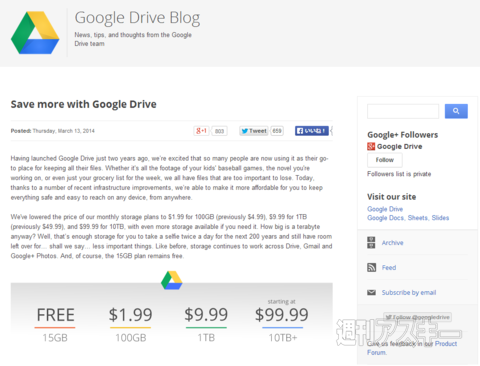Viewport: 480px width, 366px height.
Task: Open the Google Drive site link
Action: pos(385,209)
